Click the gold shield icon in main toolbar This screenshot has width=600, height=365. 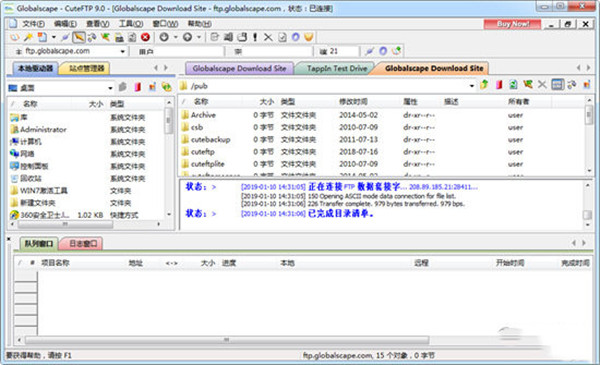click(308, 37)
